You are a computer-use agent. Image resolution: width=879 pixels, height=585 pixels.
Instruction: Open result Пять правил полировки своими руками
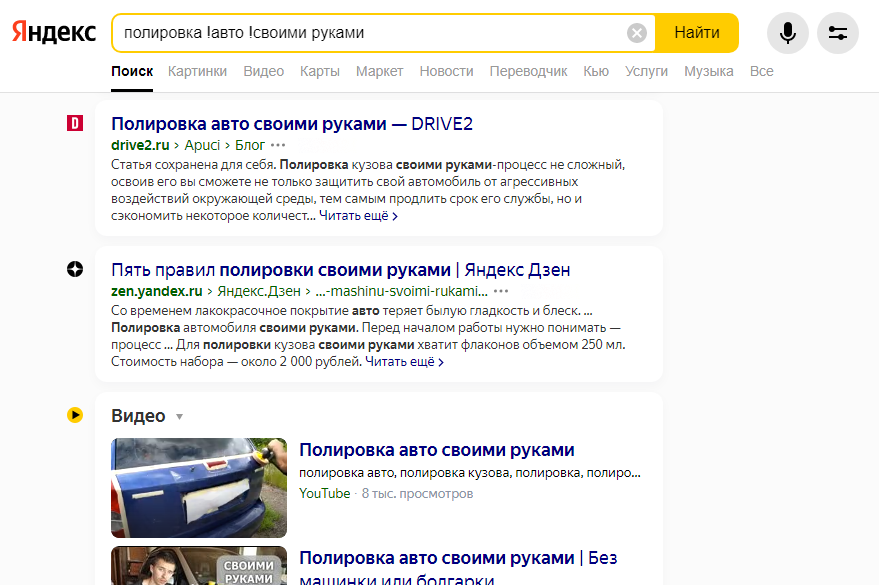(341, 270)
